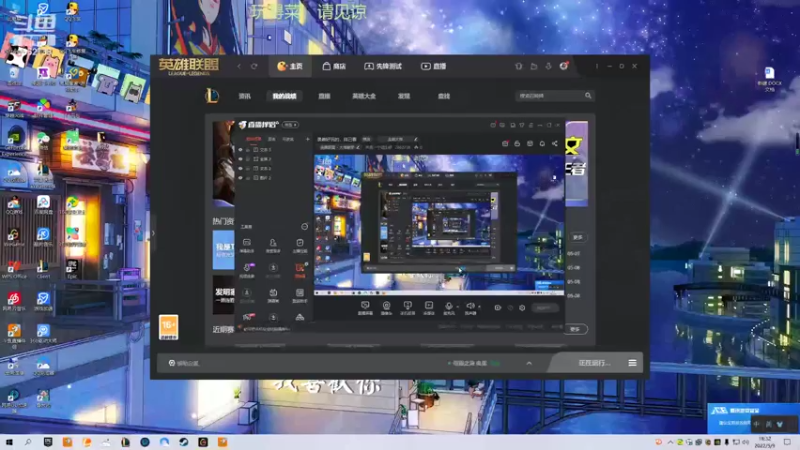800x450 pixels.
Task: Click the lower 更多 button near page bottom
Action: [576, 329]
